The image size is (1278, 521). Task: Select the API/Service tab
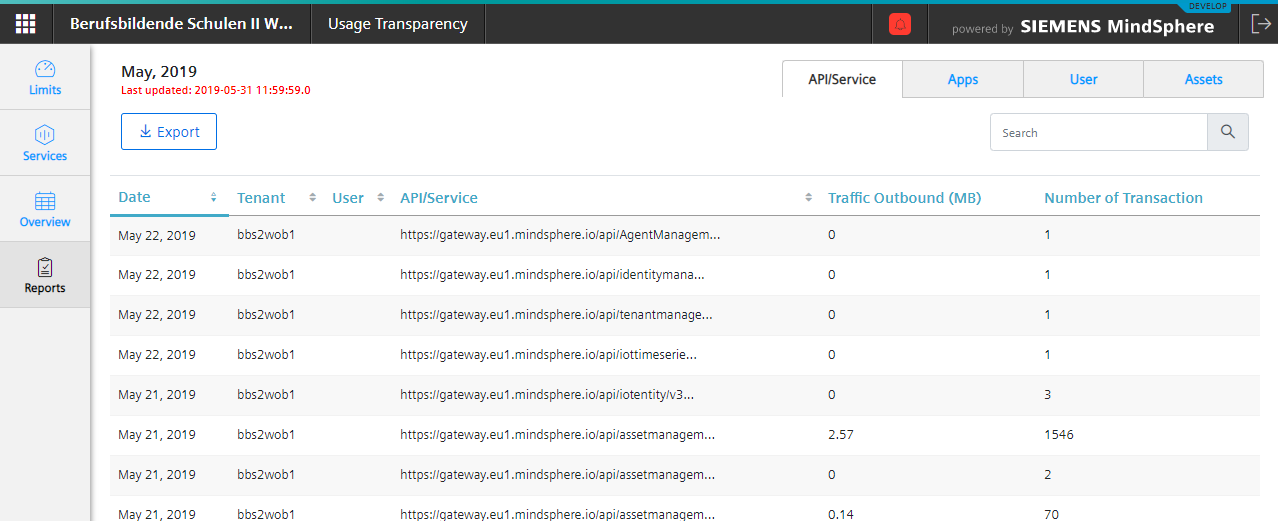click(842, 79)
